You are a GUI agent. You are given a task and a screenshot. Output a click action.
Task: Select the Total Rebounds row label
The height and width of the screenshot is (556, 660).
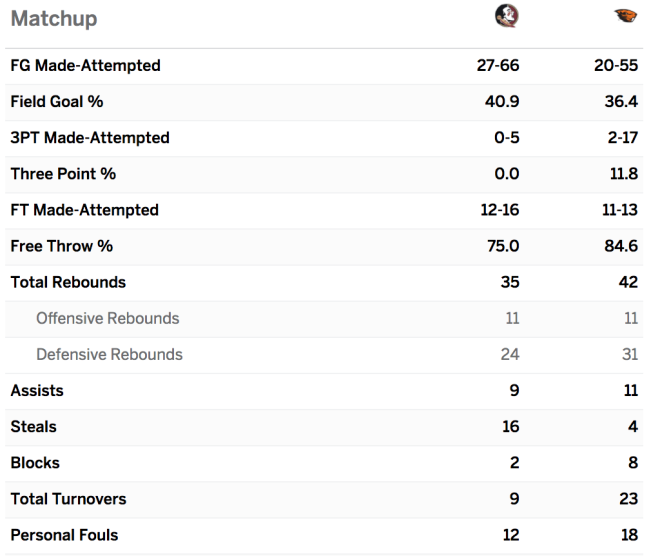coord(68,282)
